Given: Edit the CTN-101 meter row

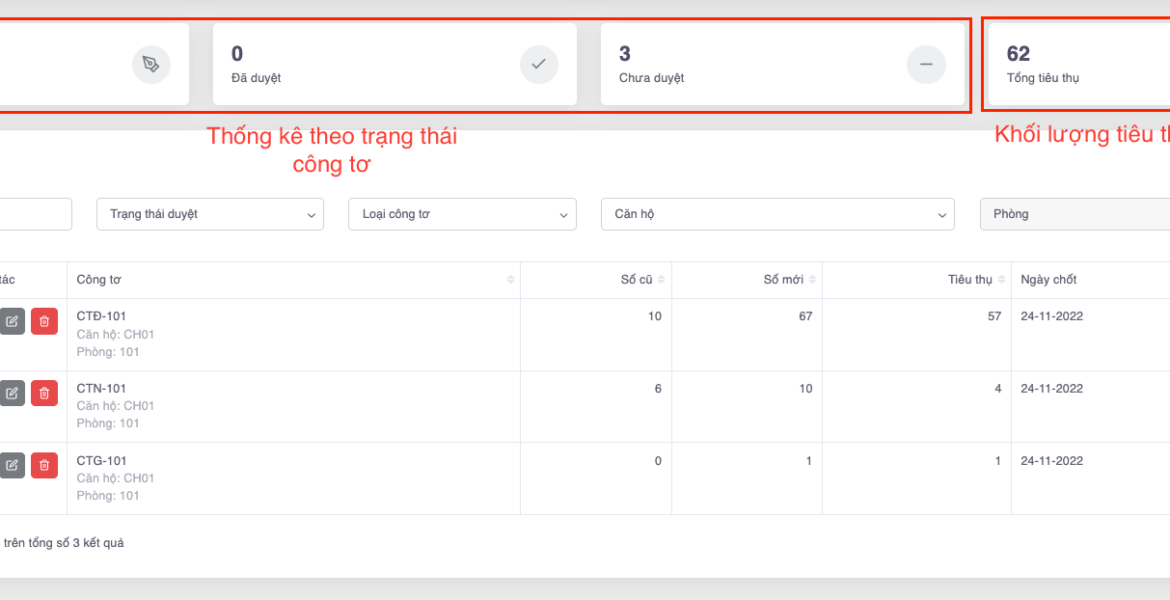Looking at the screenshot, I should pos(12,393).
